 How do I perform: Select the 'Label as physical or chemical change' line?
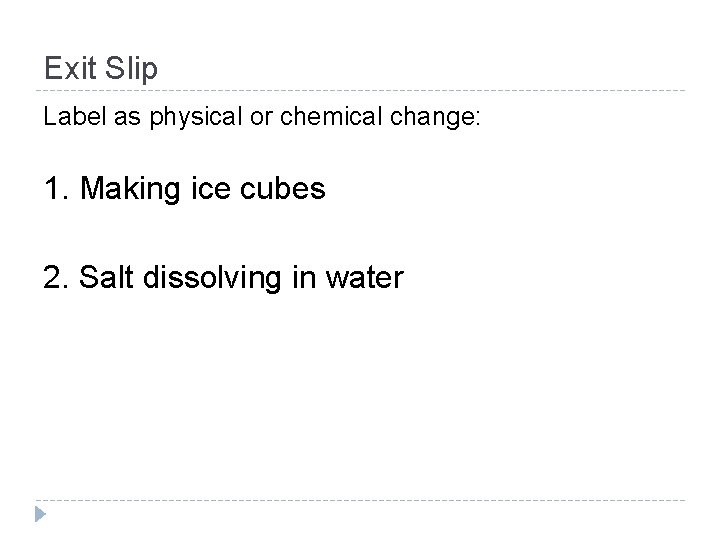(262, 117)
